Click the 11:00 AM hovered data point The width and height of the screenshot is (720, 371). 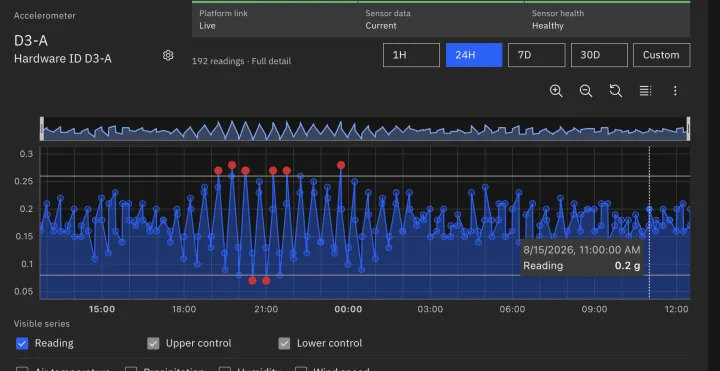[x=649, y=209]
